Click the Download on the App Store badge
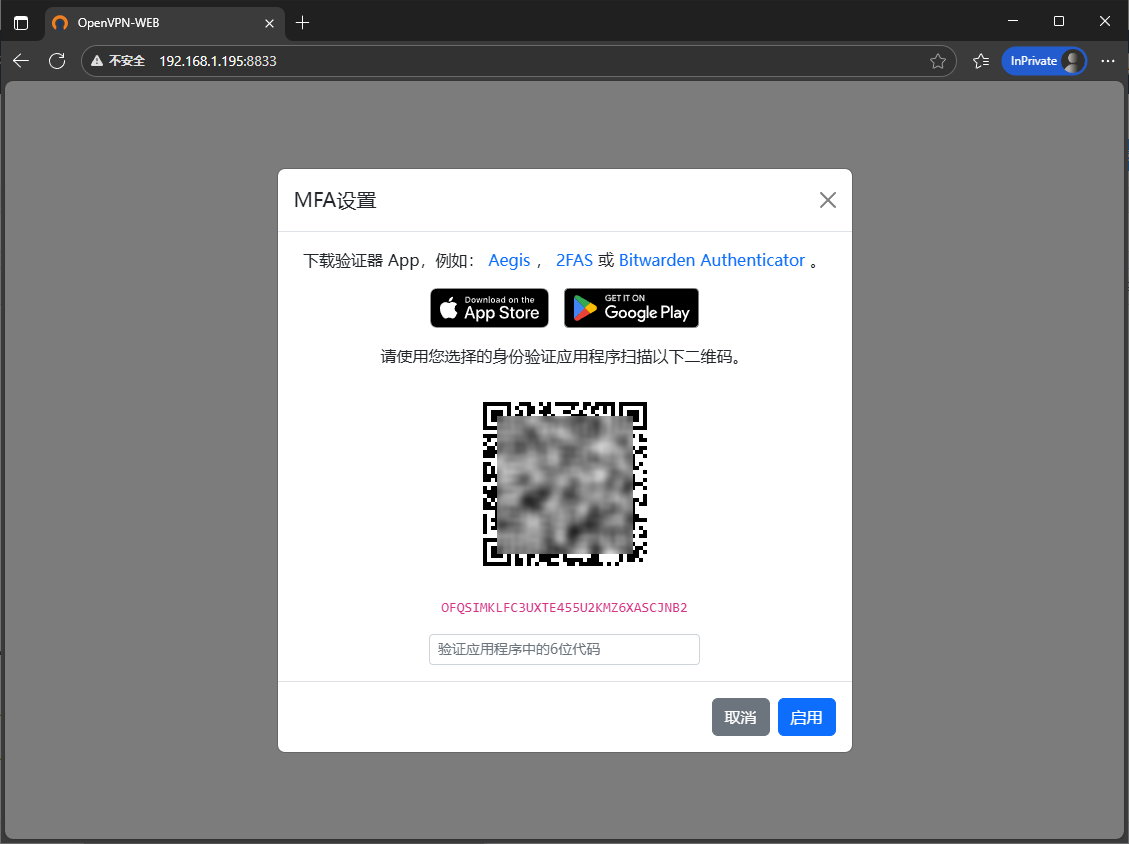The height and width of the screenshot is (844, 1129). (489, 308)
